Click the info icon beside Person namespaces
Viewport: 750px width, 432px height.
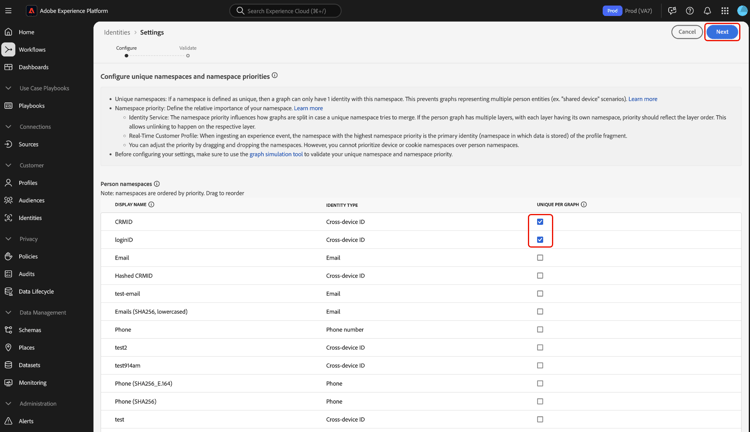click(x=157, y=184)
